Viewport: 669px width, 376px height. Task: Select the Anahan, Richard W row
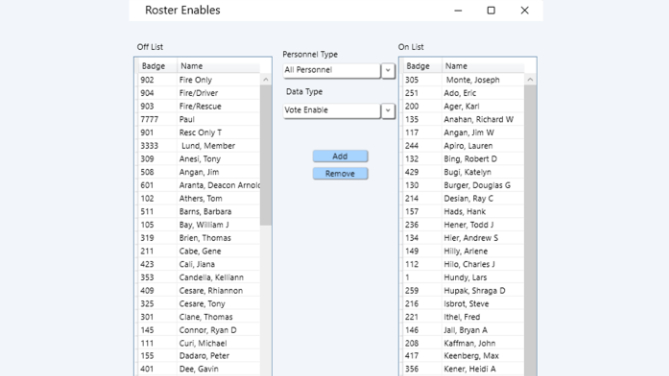tap(463, 120)
